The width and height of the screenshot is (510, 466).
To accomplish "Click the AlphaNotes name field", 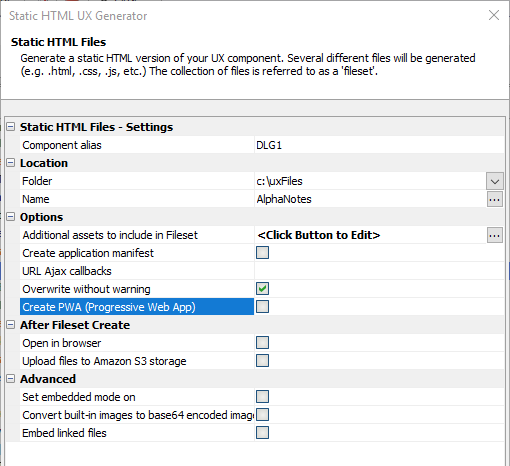I will (x=370, y=199).
